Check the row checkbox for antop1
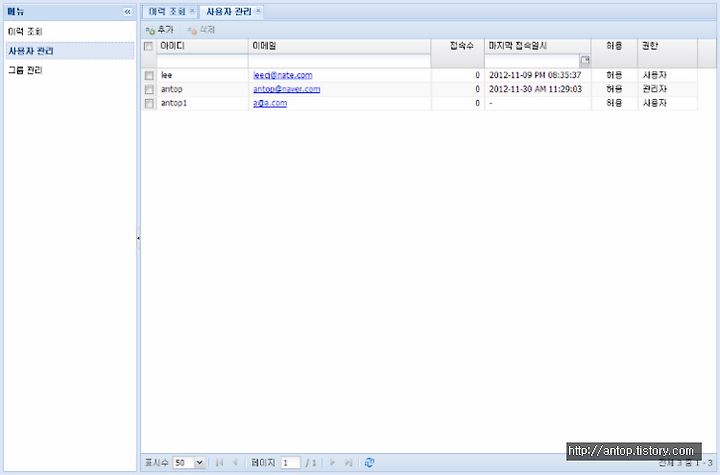720x475 pixels. coord(149,103)
